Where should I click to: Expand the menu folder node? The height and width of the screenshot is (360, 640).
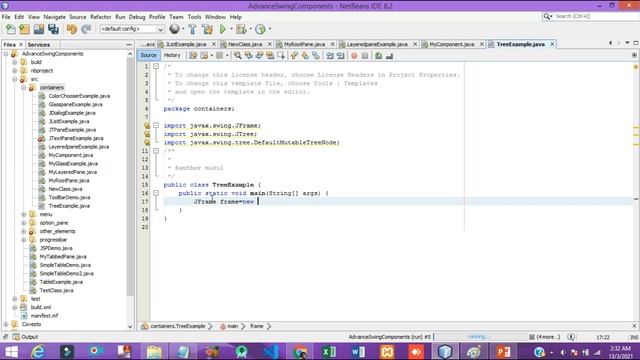pyautogui.click(x=24, y=214)
